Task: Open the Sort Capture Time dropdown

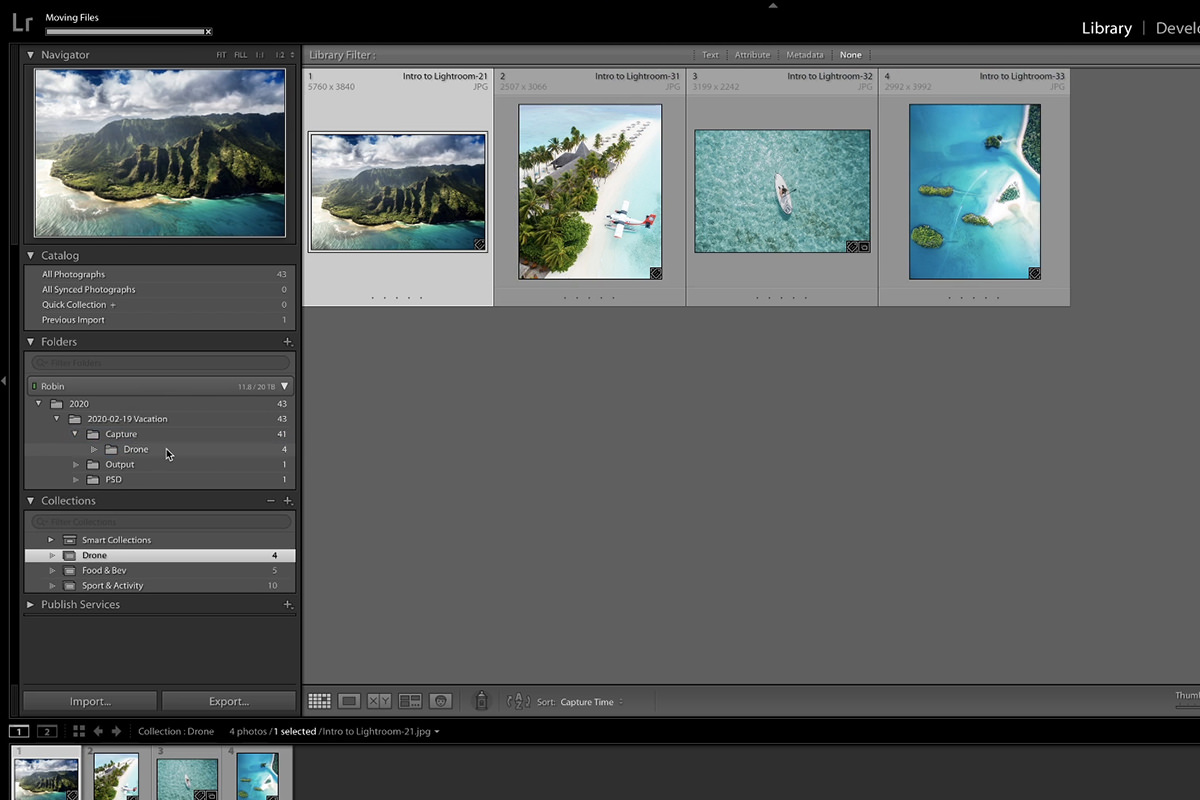Action: click(591, 702)
